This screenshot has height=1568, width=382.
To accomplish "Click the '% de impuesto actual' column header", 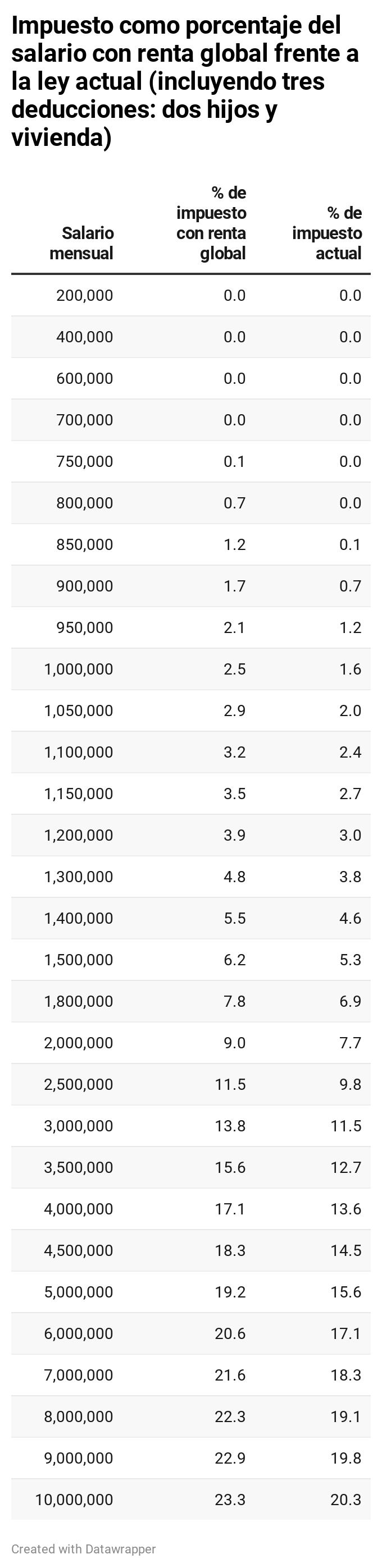I will click(326, 233).
